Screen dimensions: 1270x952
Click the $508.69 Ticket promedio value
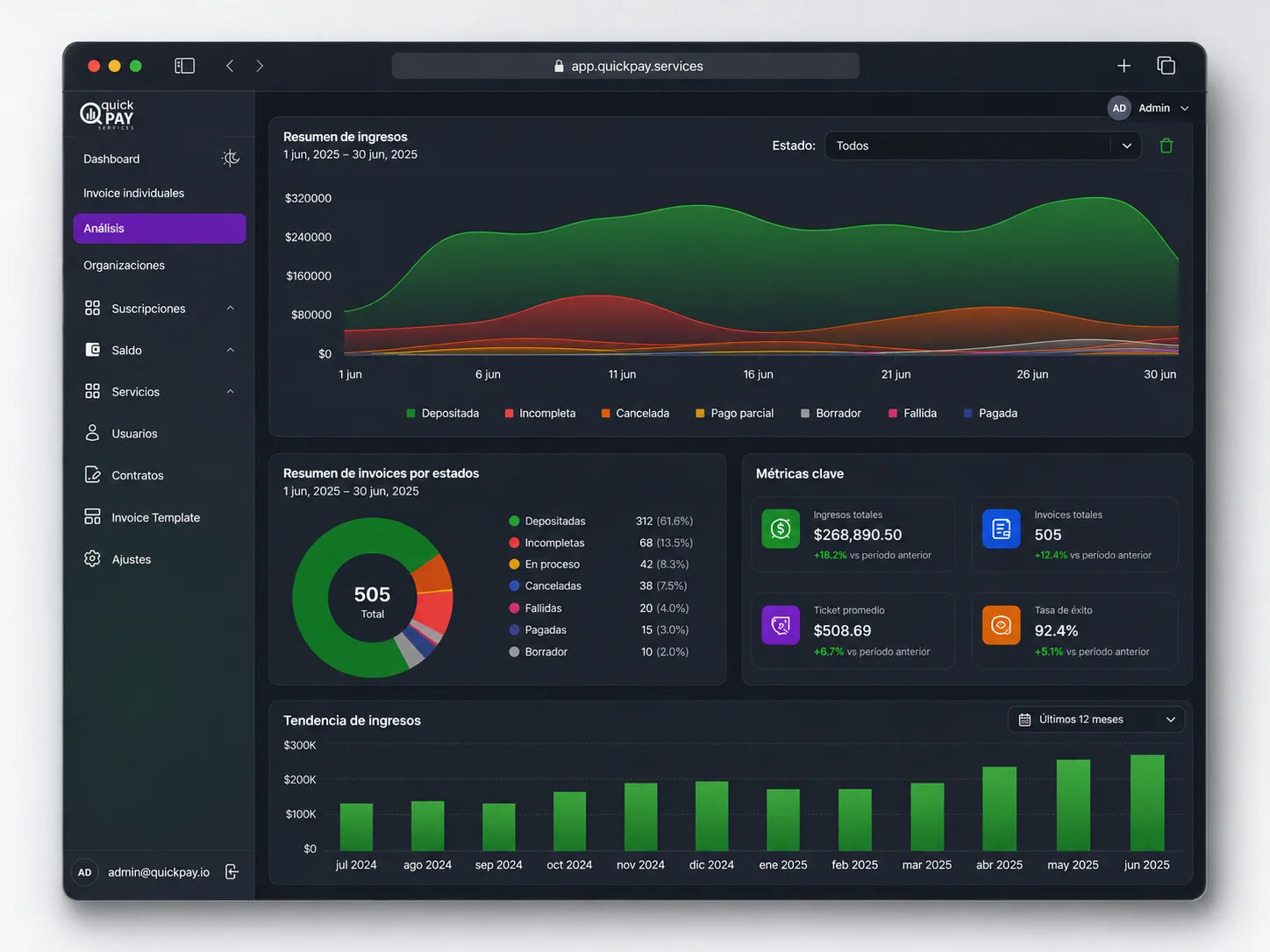coord(842,630)
